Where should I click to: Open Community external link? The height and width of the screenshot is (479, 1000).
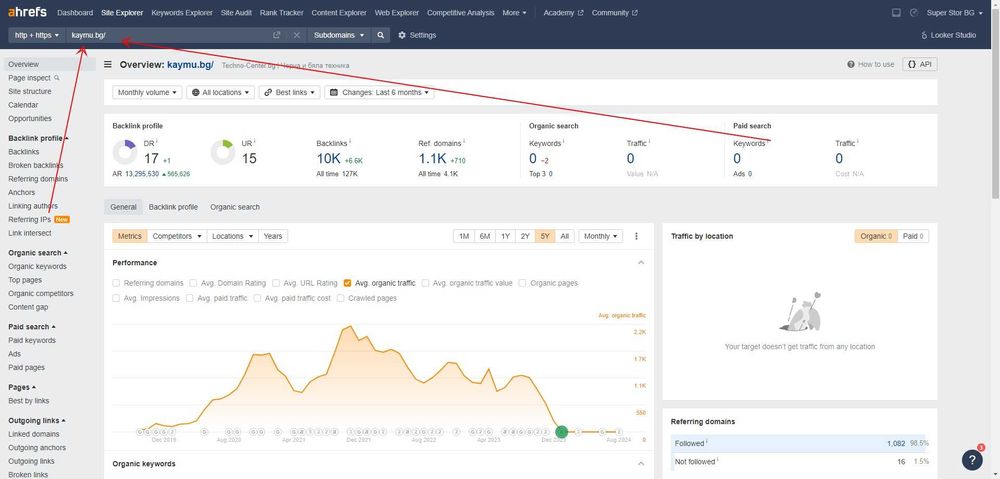coord(615,13)
